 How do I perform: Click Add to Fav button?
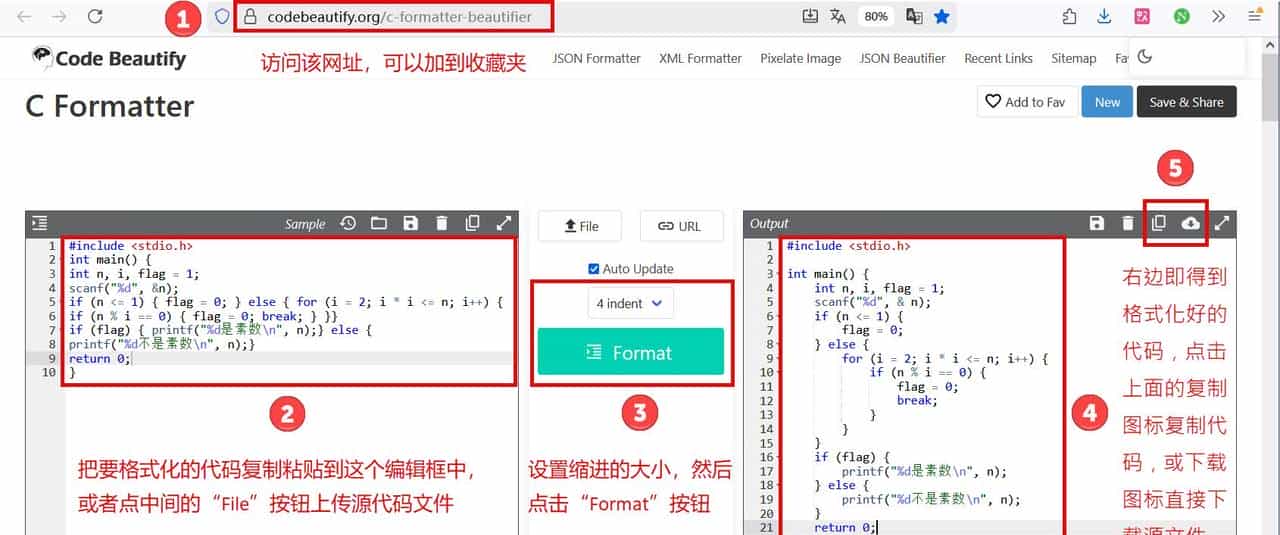coord(1025,102)
